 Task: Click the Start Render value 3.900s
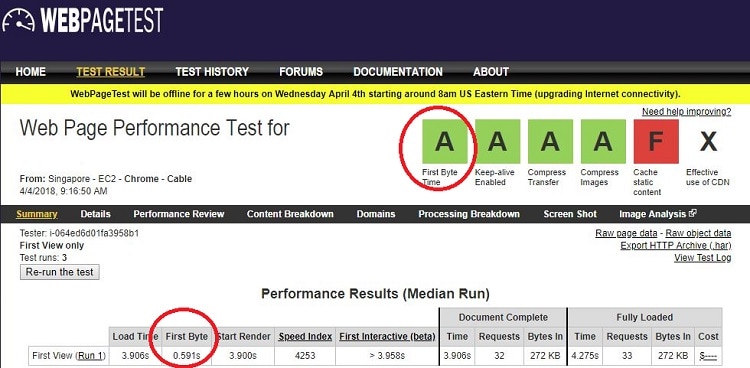(243, 356)
